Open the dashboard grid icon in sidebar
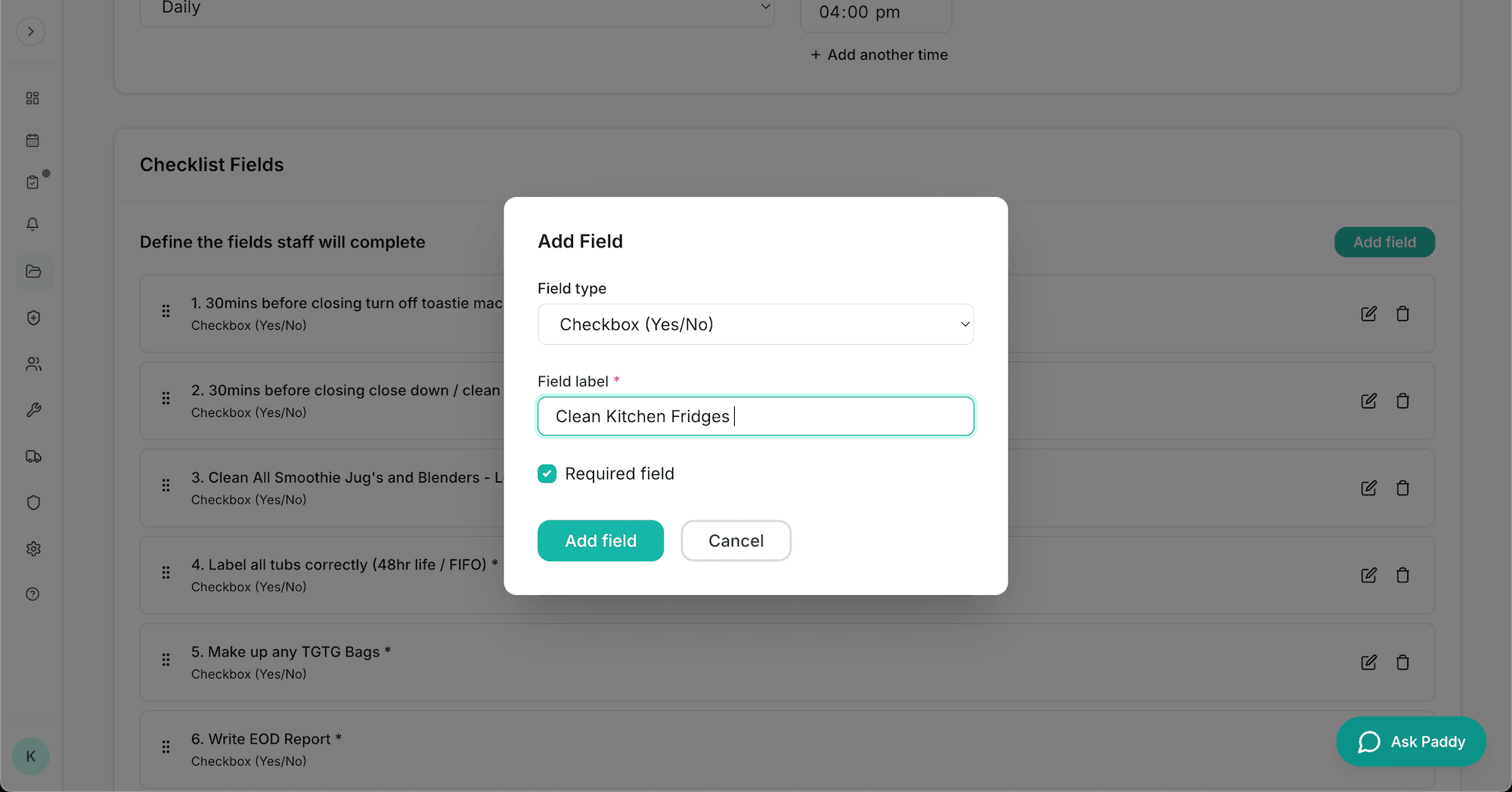 click(33, 98)
